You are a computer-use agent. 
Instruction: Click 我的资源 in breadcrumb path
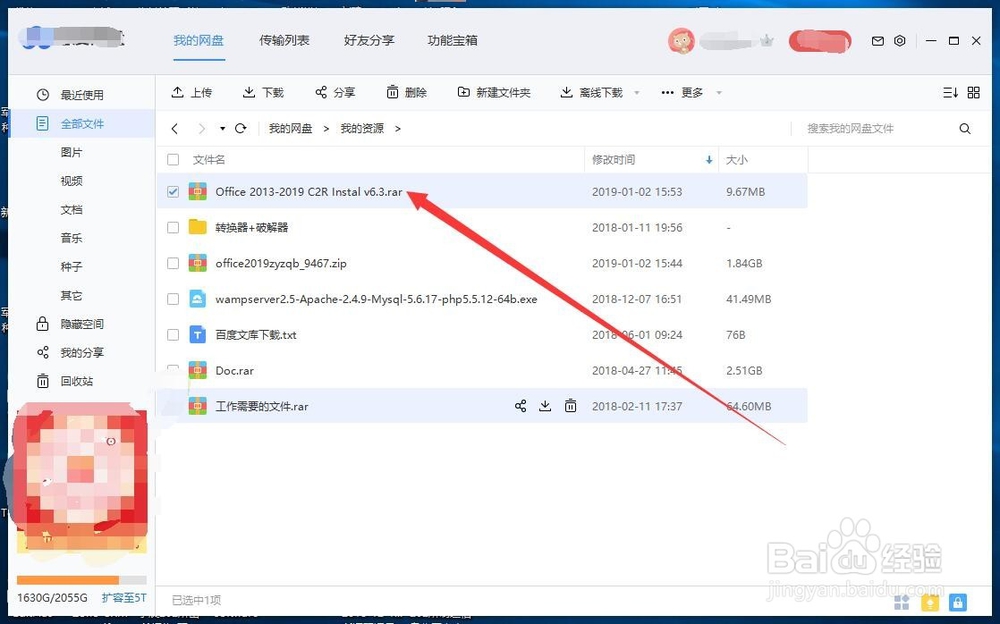pyautogui.click(x=362, y=129)
